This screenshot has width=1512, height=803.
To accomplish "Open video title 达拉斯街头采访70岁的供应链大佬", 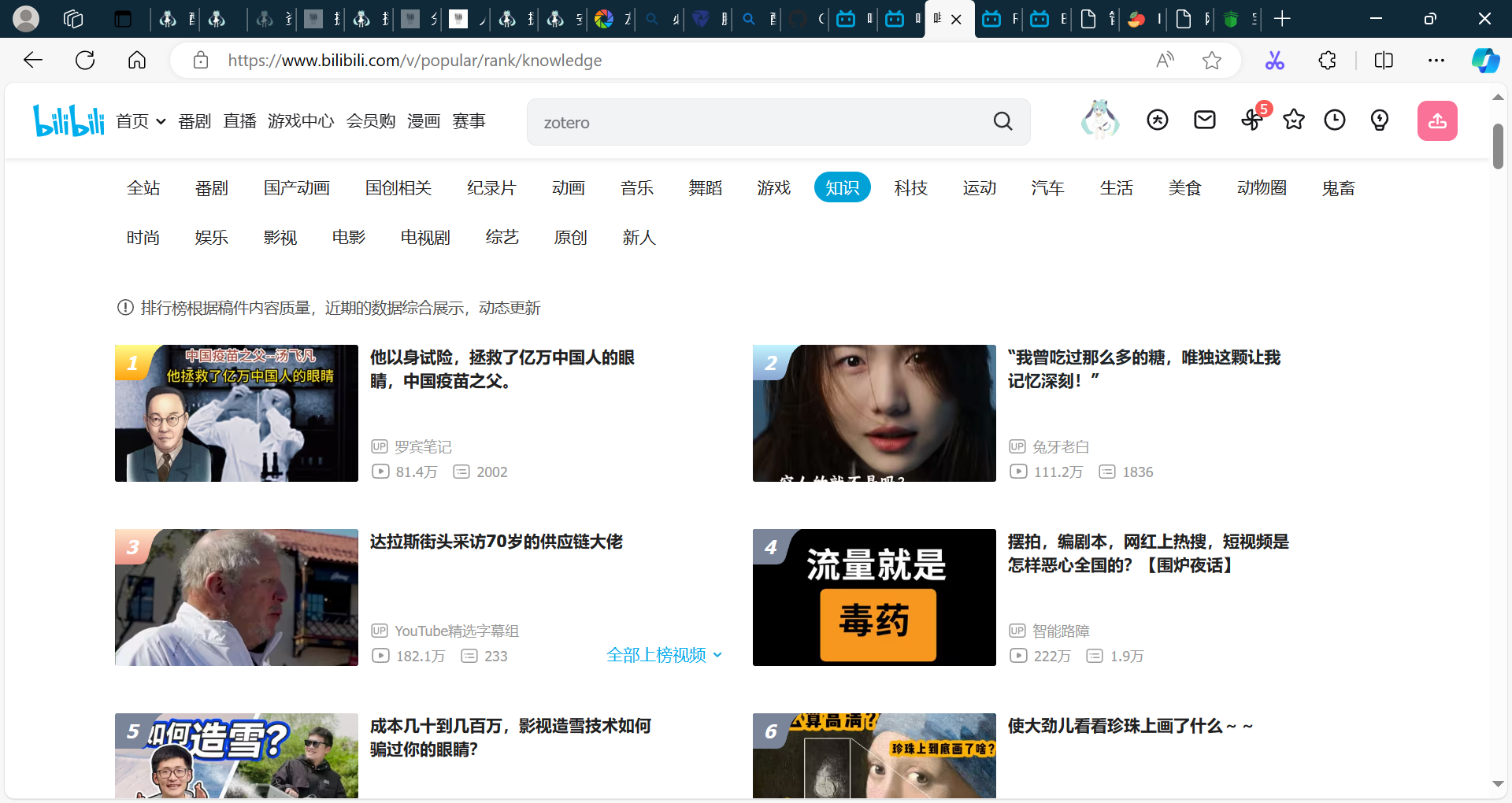I will (x=496, y=541).
